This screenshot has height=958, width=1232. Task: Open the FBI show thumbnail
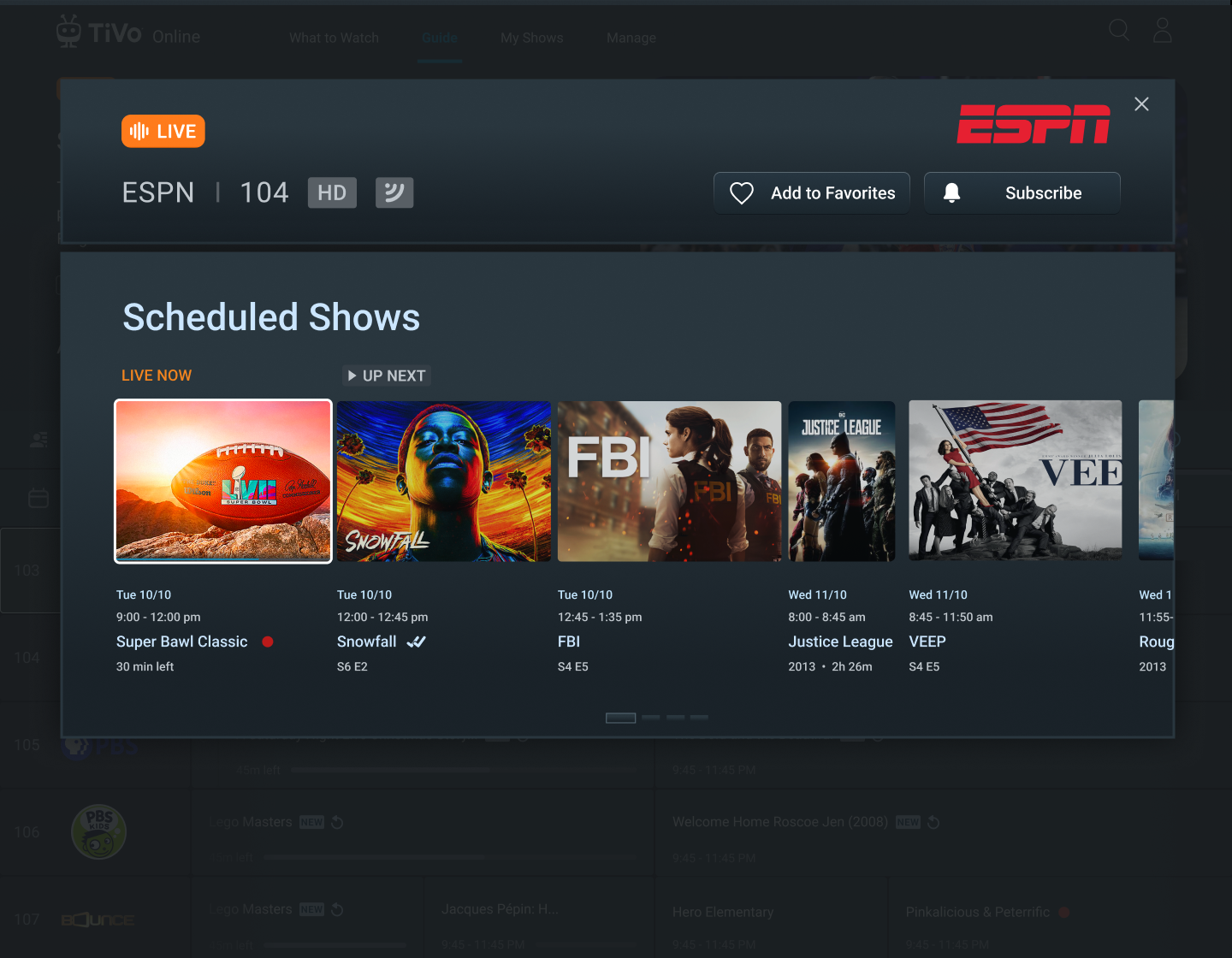point(670,482)
